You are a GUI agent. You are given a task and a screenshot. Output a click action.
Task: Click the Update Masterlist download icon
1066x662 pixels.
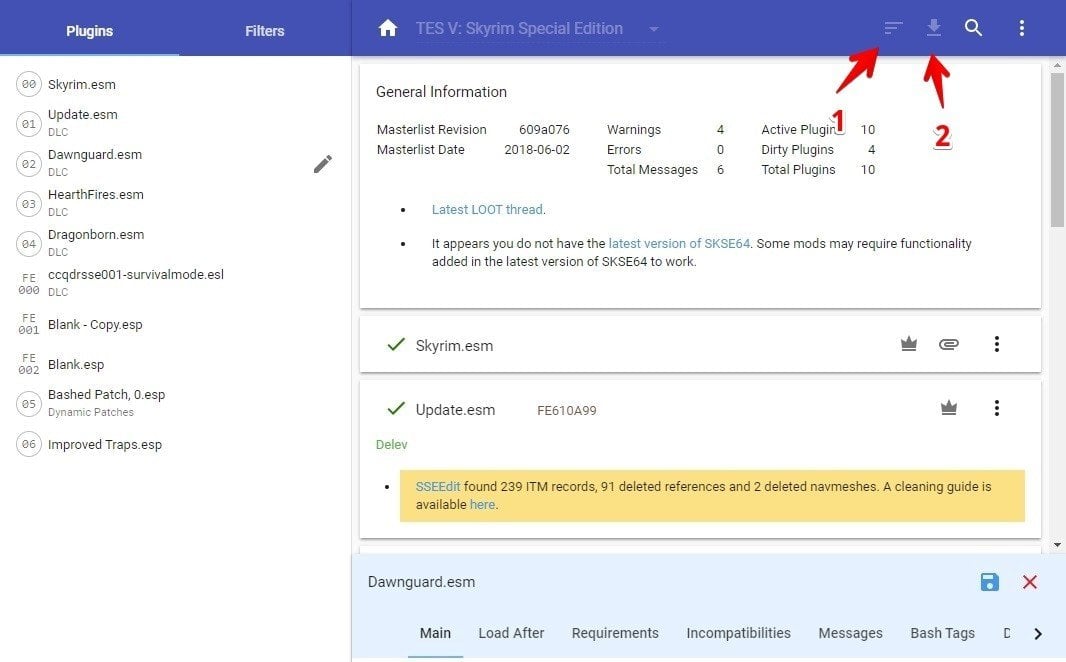click(x=933, y=28)
